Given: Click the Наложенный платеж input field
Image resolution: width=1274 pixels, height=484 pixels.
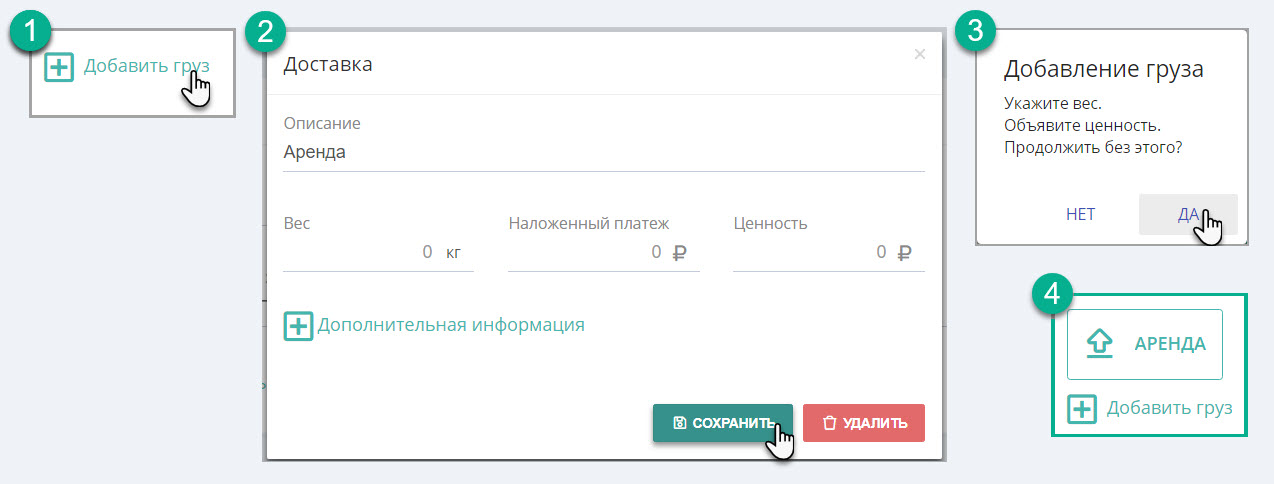Looking at the screenshot, I should coord(603,252).
